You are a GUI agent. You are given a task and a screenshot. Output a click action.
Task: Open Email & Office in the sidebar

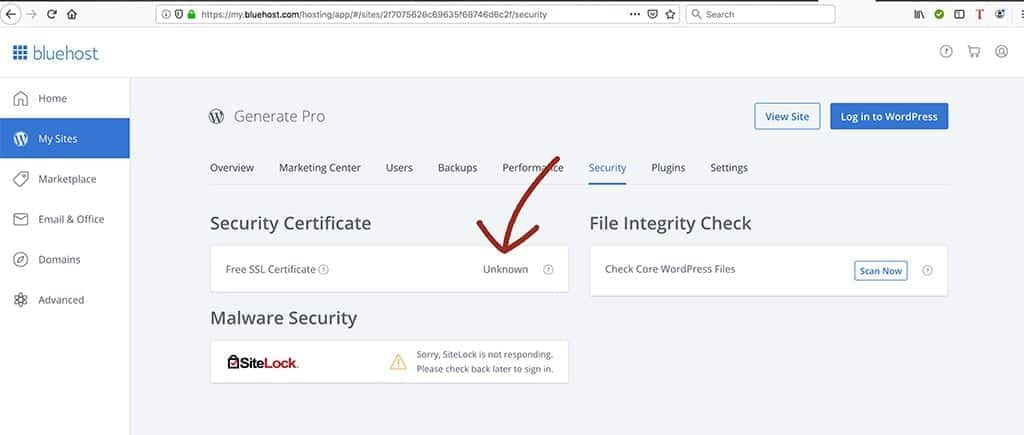[70, 219]
